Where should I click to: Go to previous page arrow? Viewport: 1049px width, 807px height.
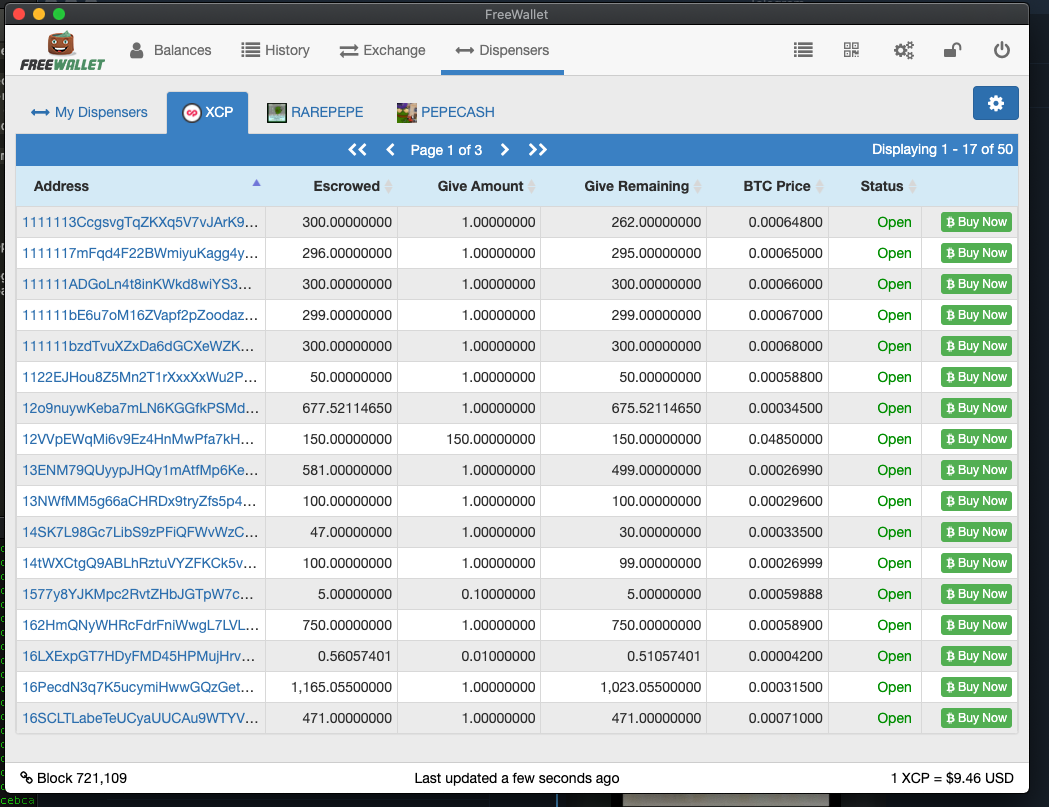coord(391,150)
